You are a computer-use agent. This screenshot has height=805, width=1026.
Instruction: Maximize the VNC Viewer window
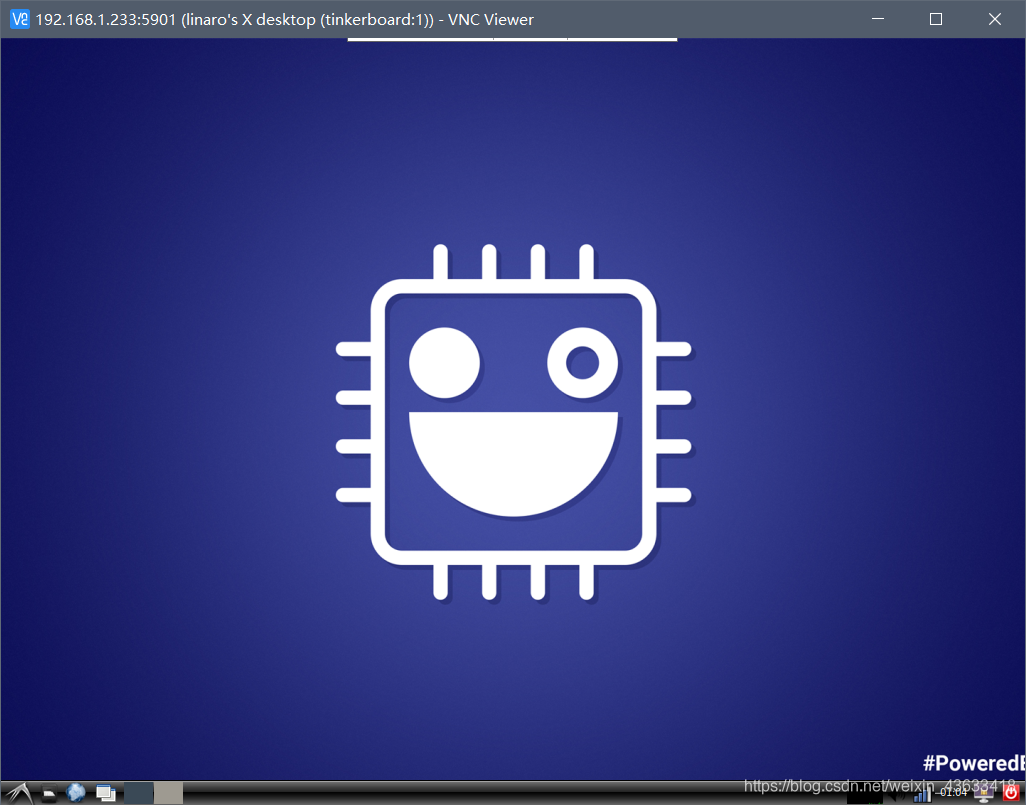tap(936, 19)
